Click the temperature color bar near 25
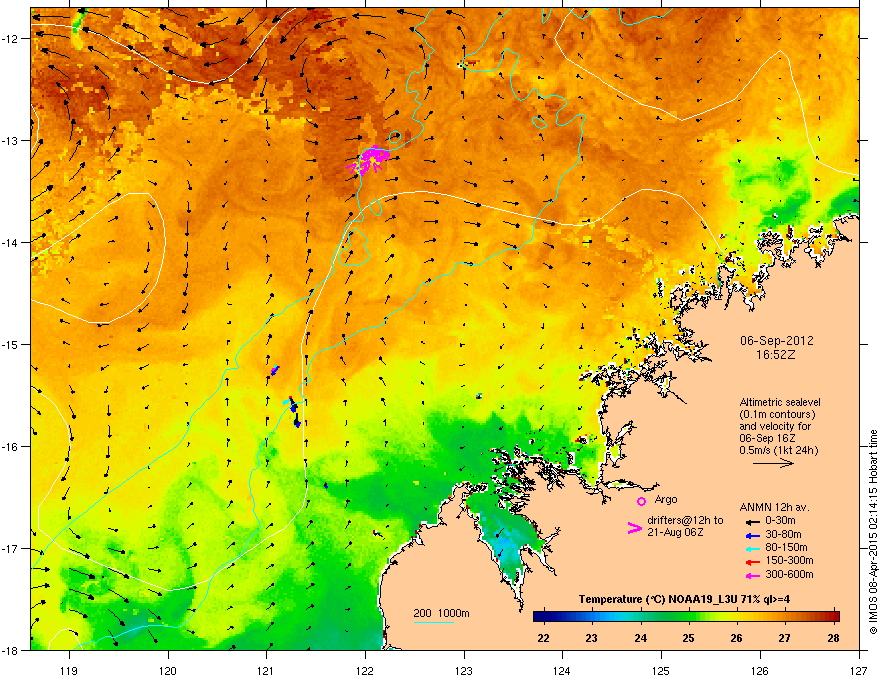This screenshot has width=880, height=680. tap(689, 616)
